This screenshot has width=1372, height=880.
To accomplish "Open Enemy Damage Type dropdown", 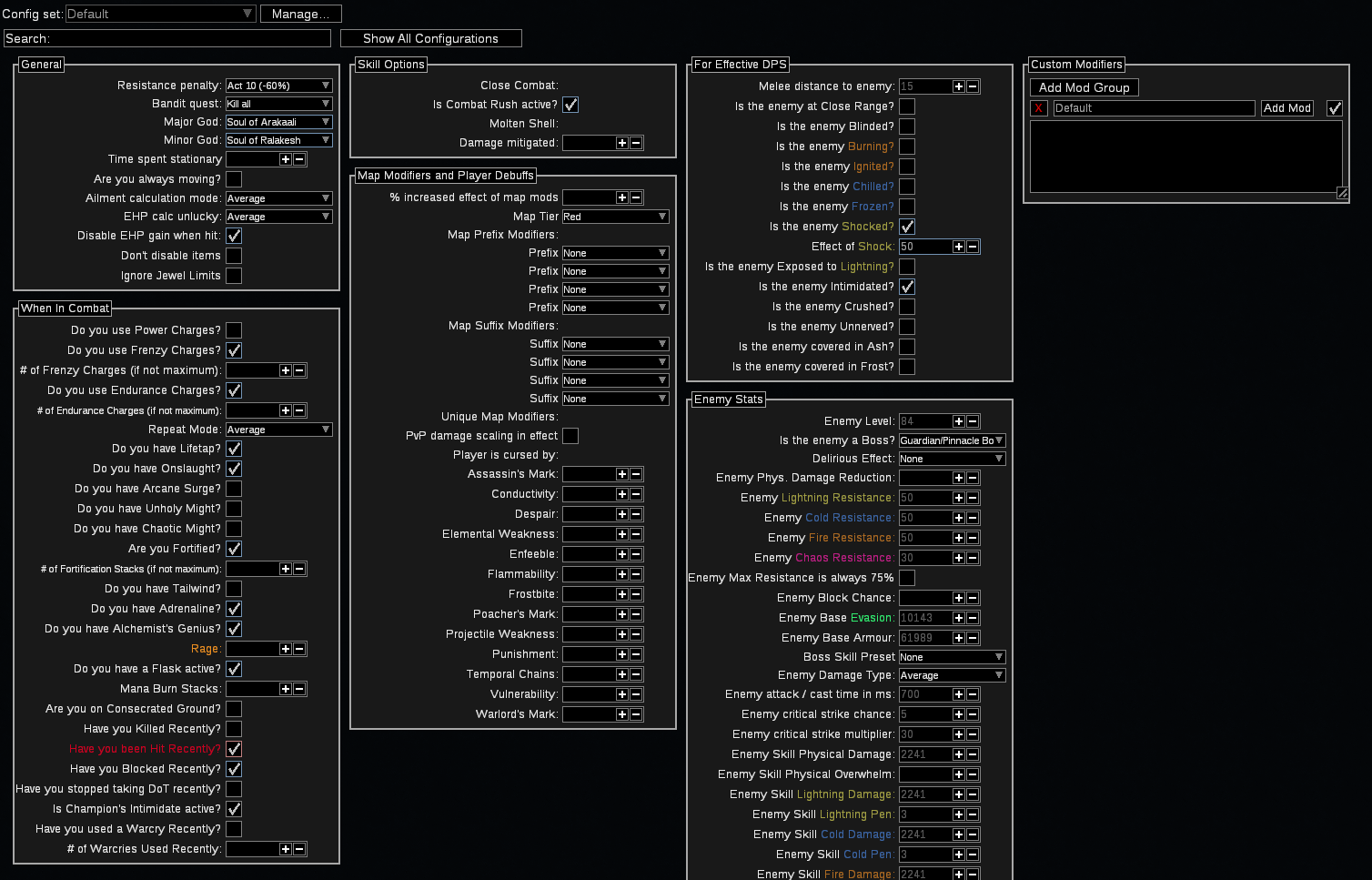I will tap(953, 675).
